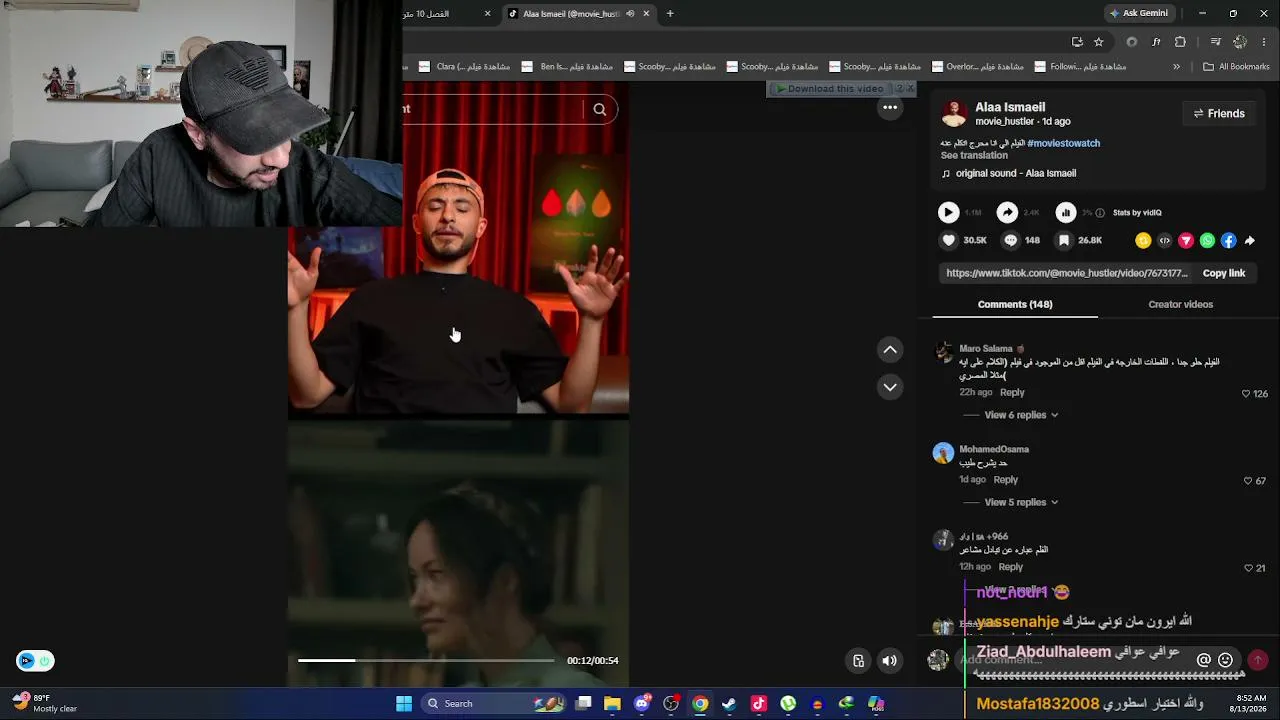Open the Windows Start menu
The width and height of the screenshot is (1280, 720).
(404, 704)
